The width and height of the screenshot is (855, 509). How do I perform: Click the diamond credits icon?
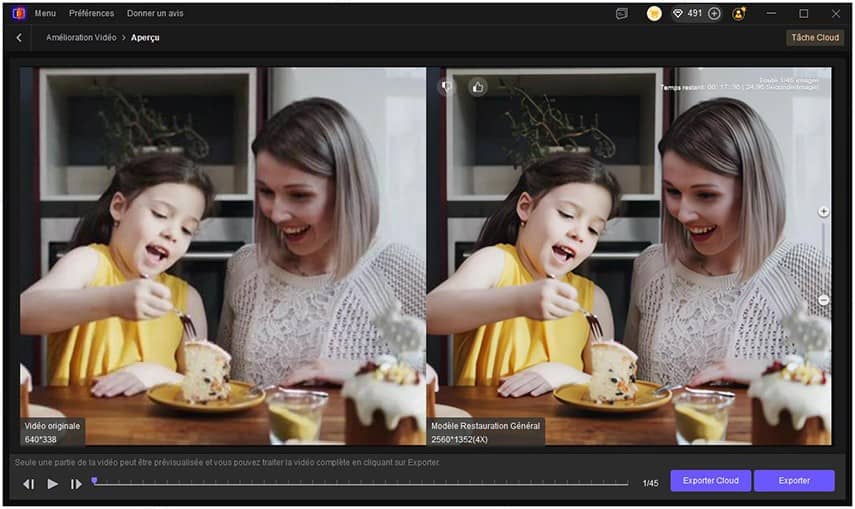coord(678,14)
